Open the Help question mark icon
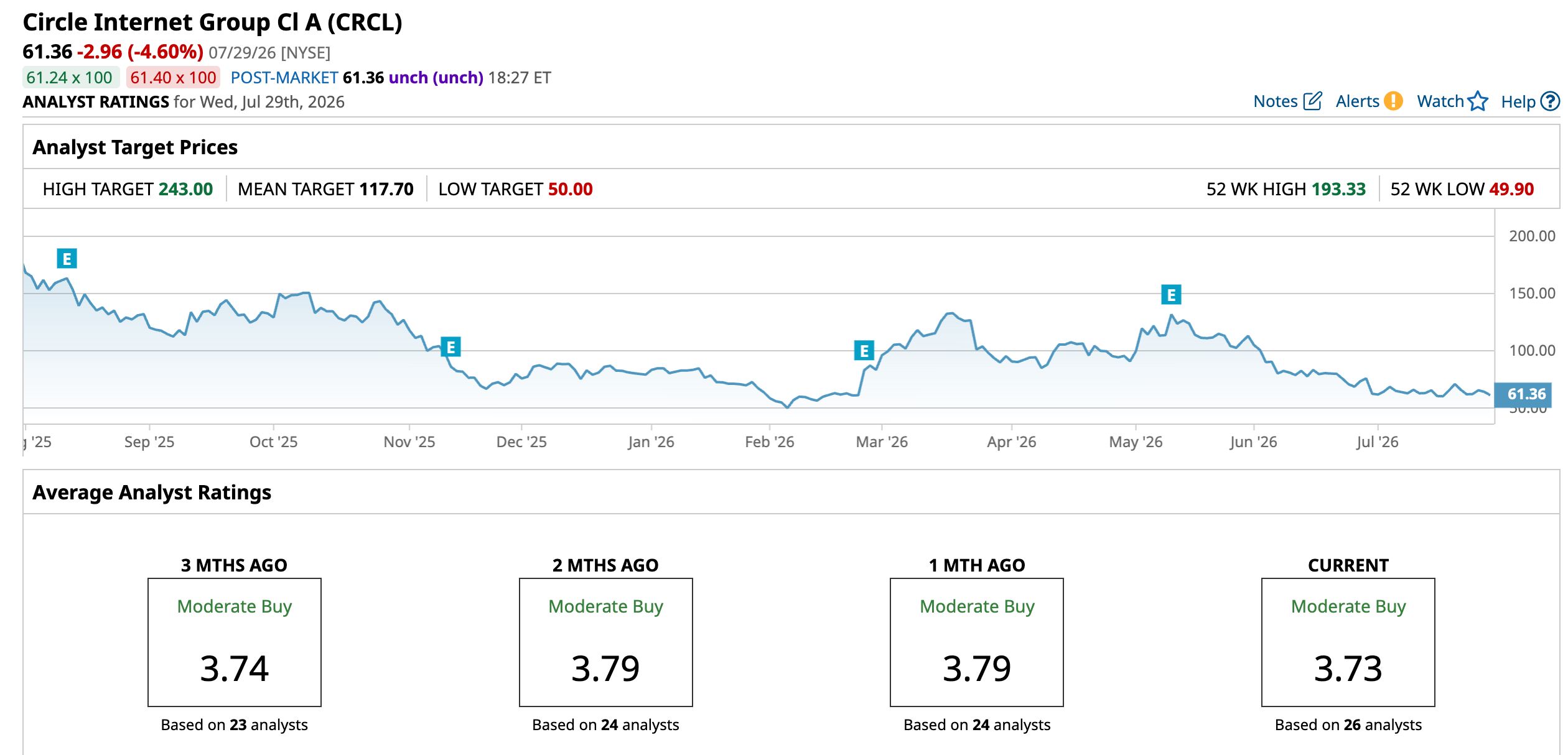This screenshot has height=755, width=1568. tap(1550, 101)
